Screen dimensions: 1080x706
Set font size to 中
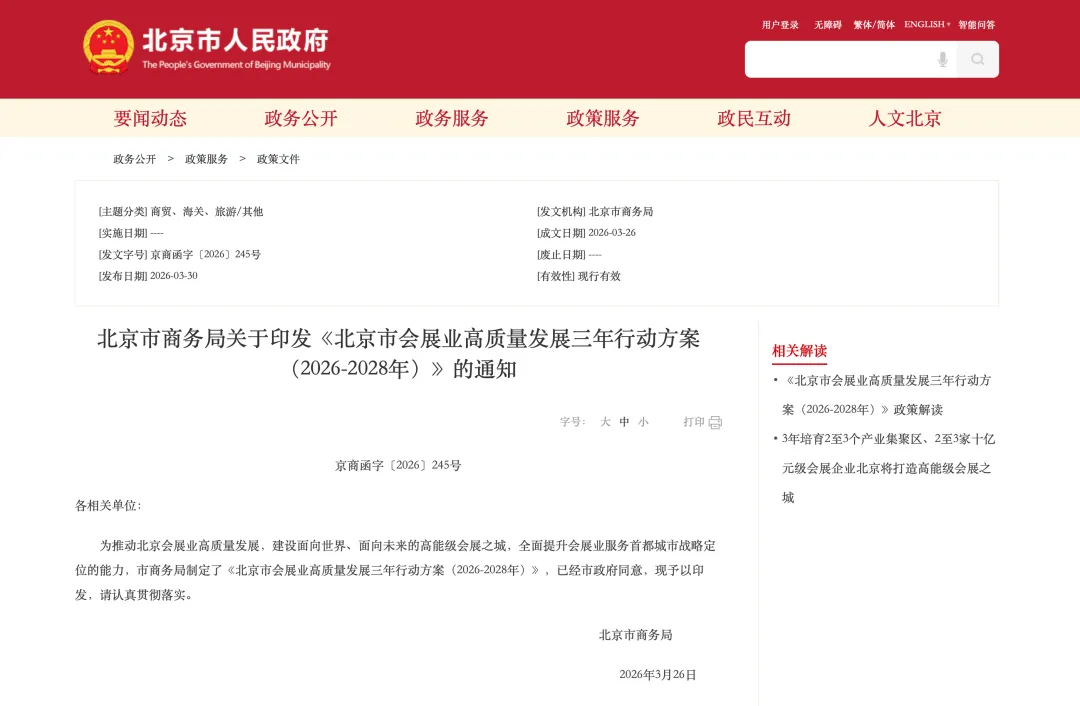(x=624, y=422)
